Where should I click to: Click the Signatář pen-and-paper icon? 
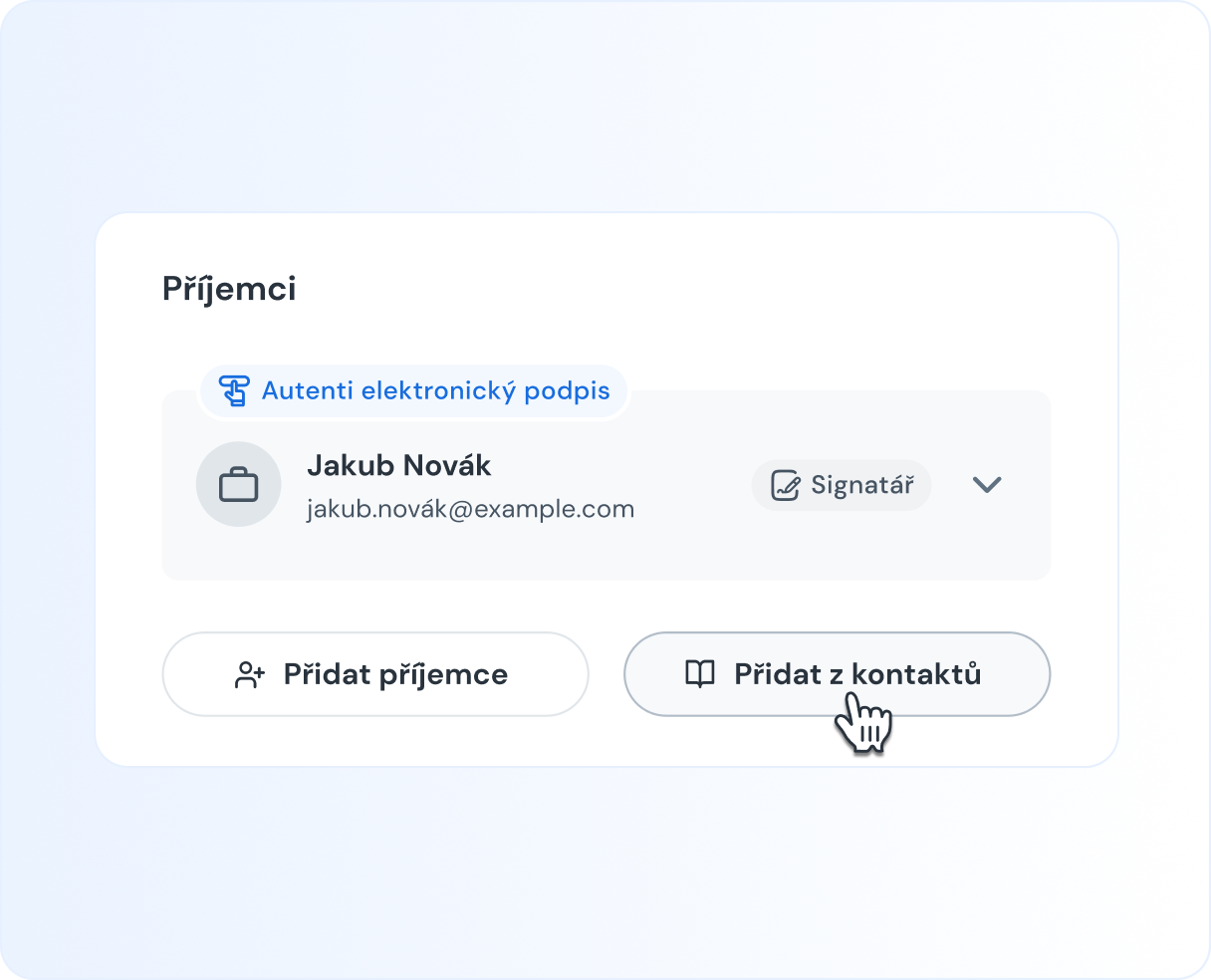[x=786, y=485]
